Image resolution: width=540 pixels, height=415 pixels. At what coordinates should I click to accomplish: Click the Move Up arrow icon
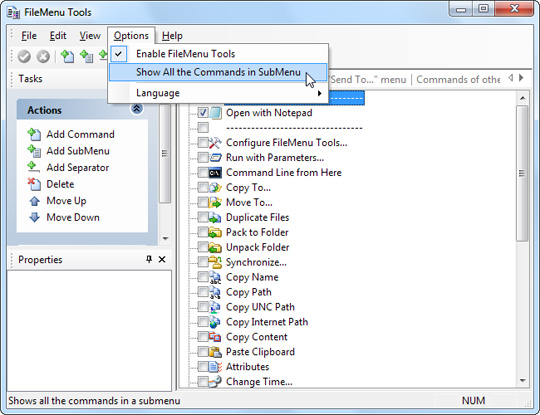[34, 201]
